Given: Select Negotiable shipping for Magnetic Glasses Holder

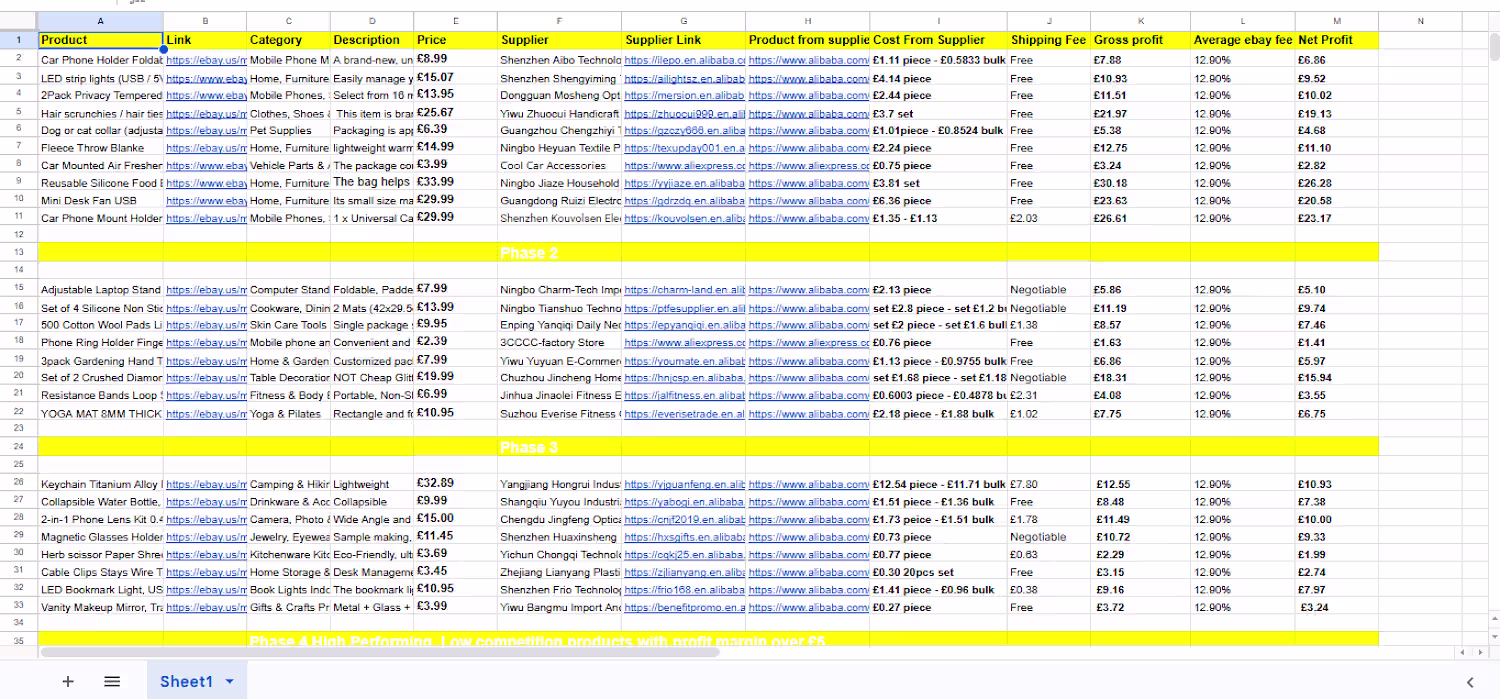Looking at the screenshot, I should tap(1050, 537).
